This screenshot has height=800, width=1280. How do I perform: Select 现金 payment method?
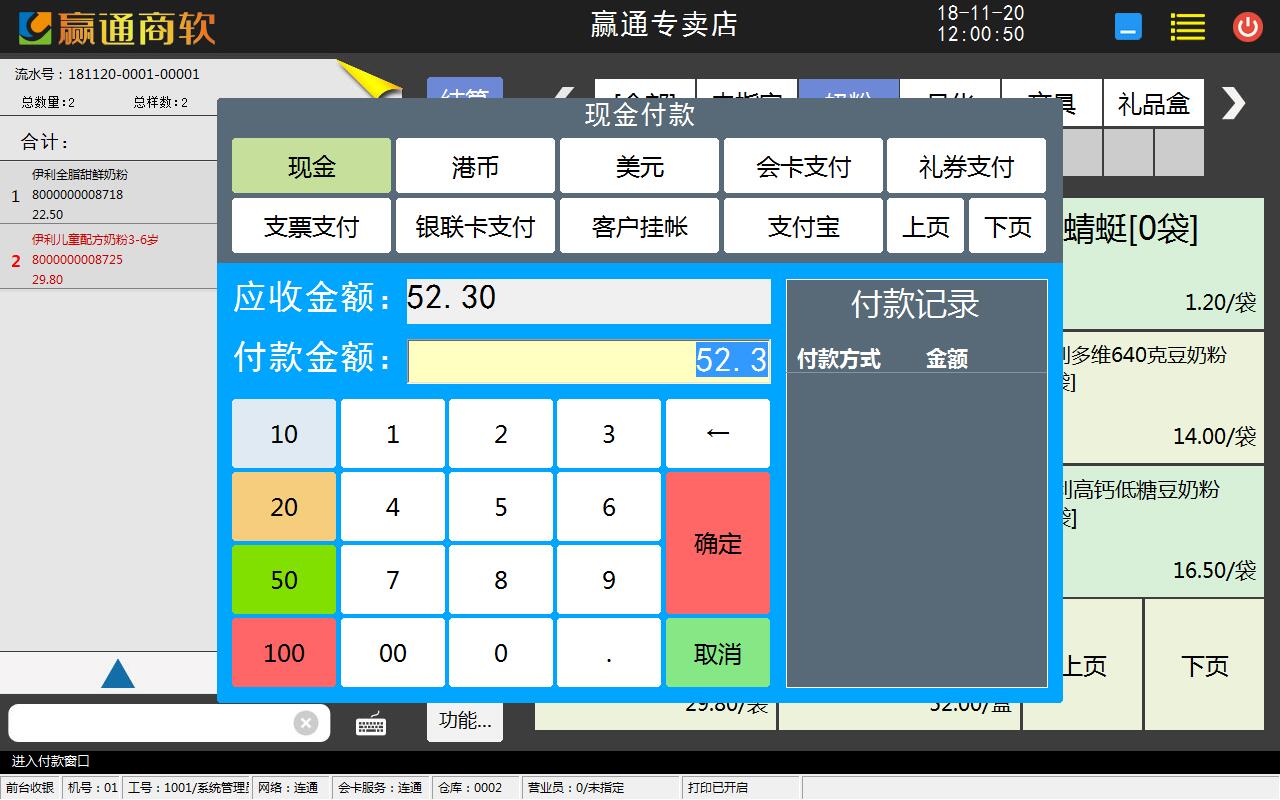tap(311, 166)
